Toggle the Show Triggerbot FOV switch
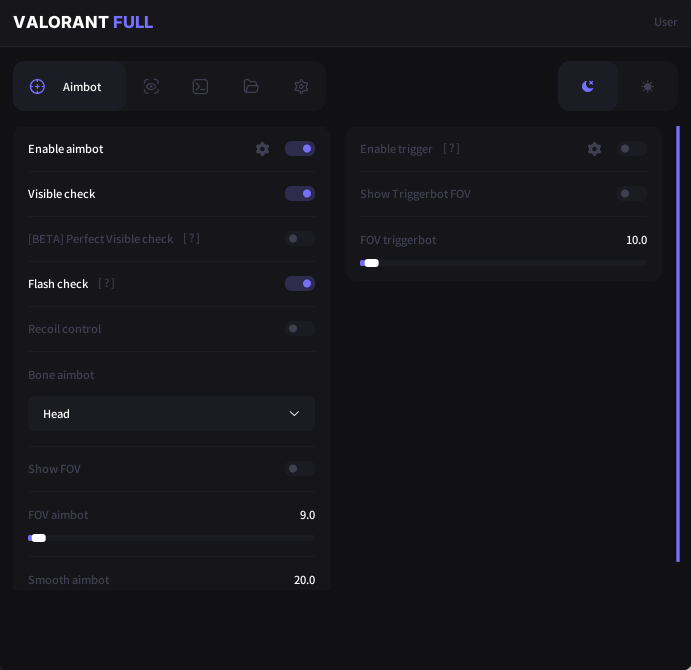This screenshot has height=670, width=691. coord(632,194)
